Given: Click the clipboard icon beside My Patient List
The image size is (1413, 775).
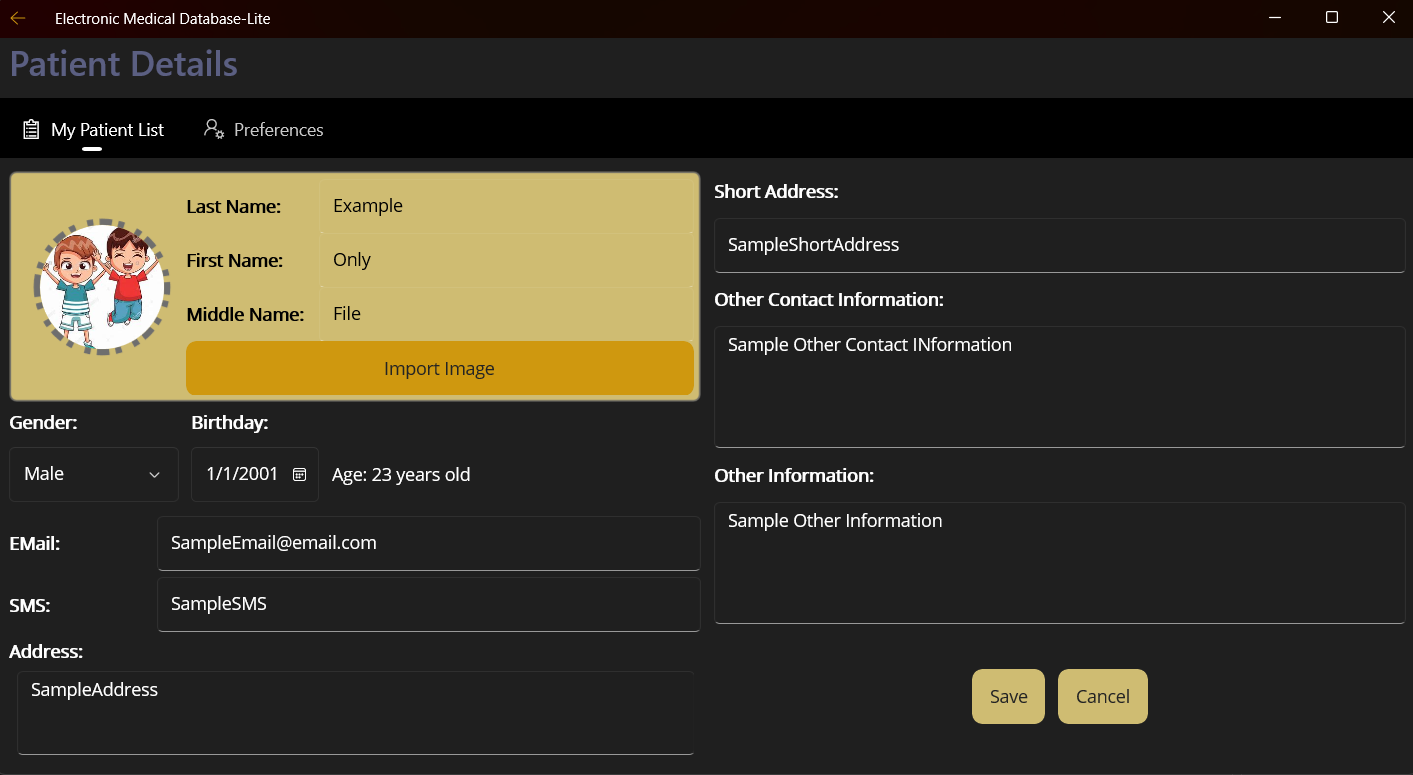Looking at the screenshot, I should click(x=29, y=128).
